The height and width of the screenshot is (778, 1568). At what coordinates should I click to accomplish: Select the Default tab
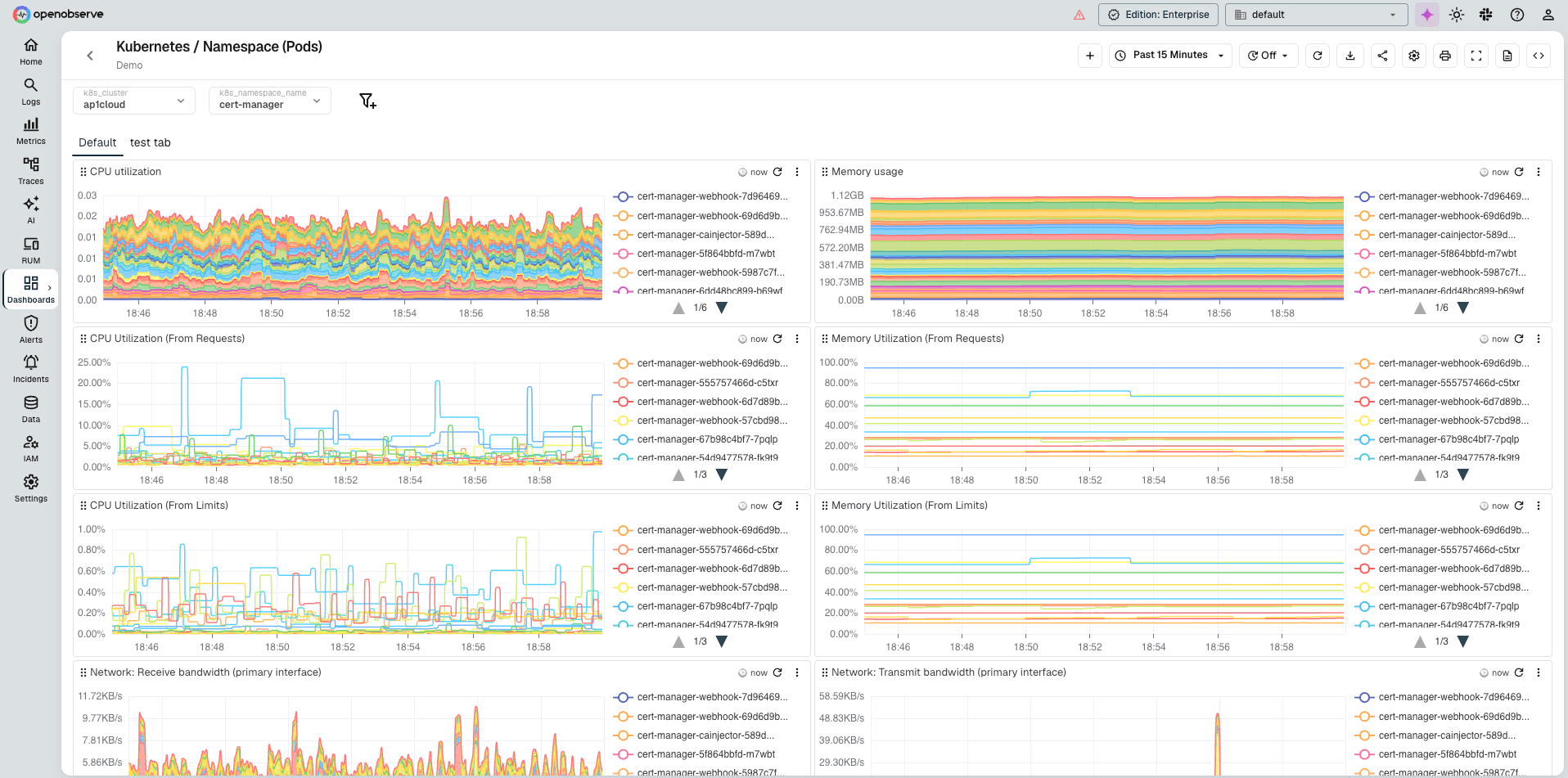(97, 142)
